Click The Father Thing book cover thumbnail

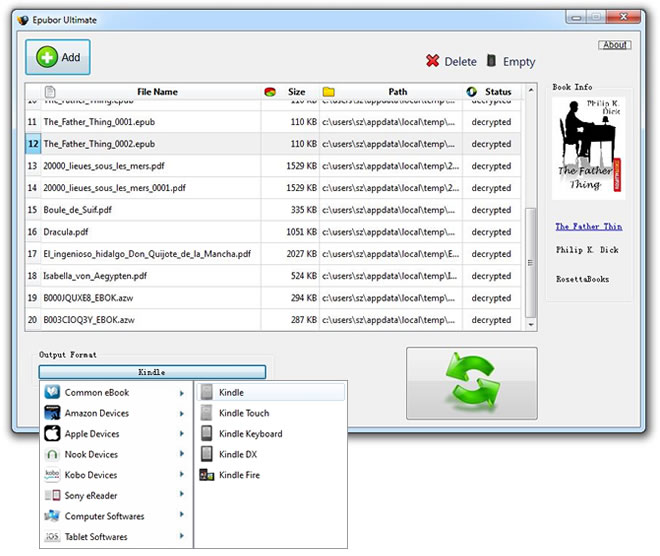588,147
